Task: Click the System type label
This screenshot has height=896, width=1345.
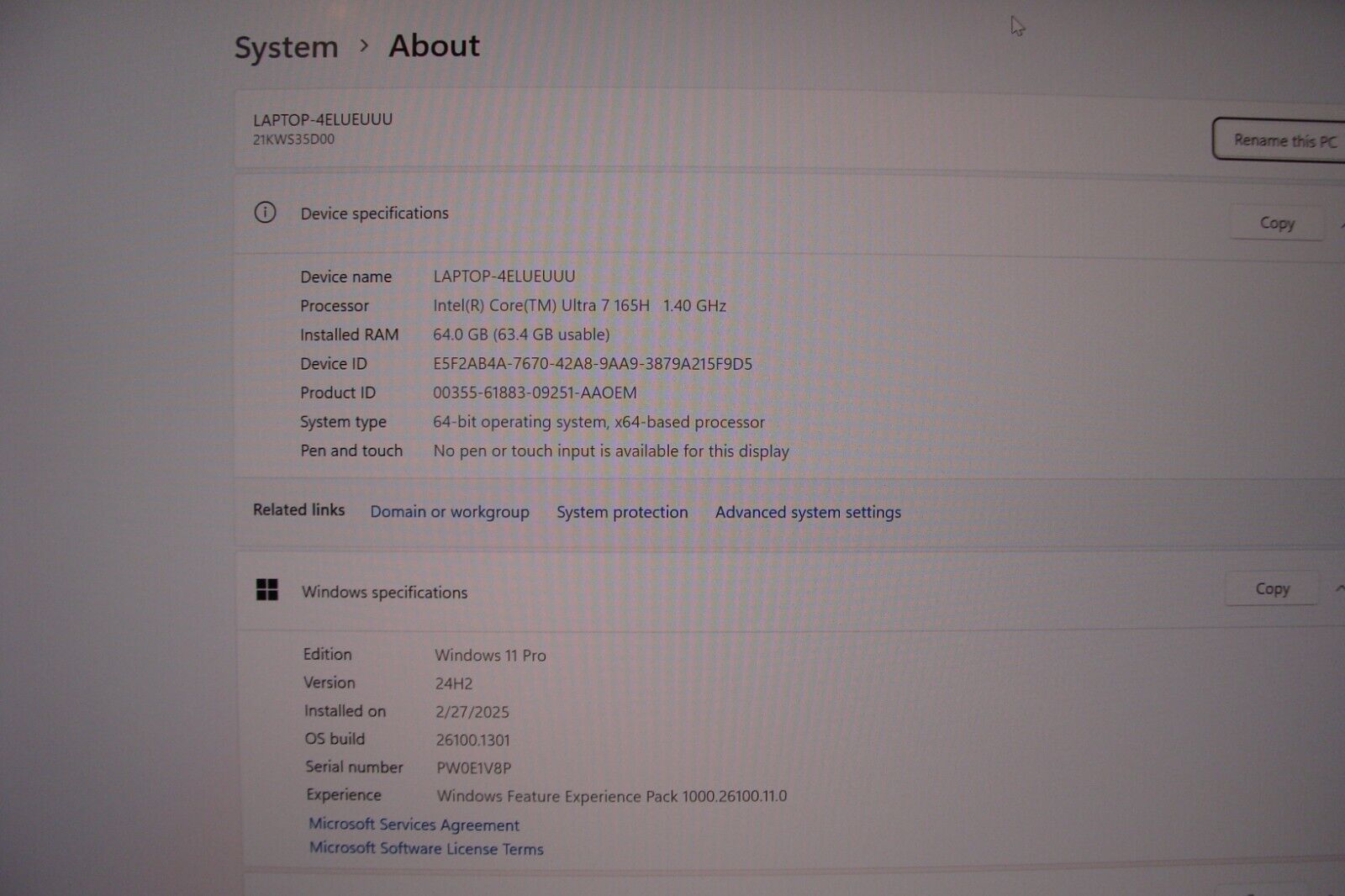Action: [343, 422]
